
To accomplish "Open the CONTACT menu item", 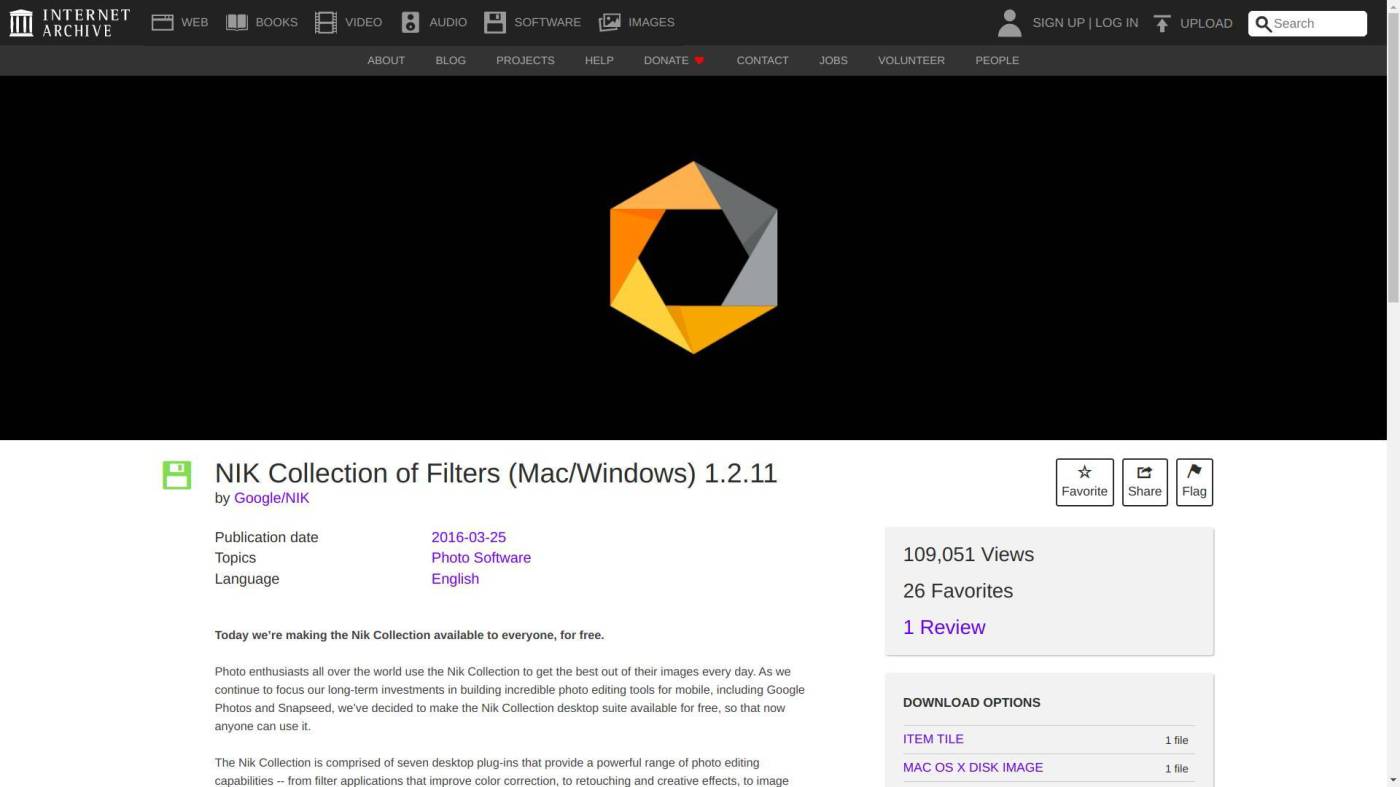I will tap(763, 60).
